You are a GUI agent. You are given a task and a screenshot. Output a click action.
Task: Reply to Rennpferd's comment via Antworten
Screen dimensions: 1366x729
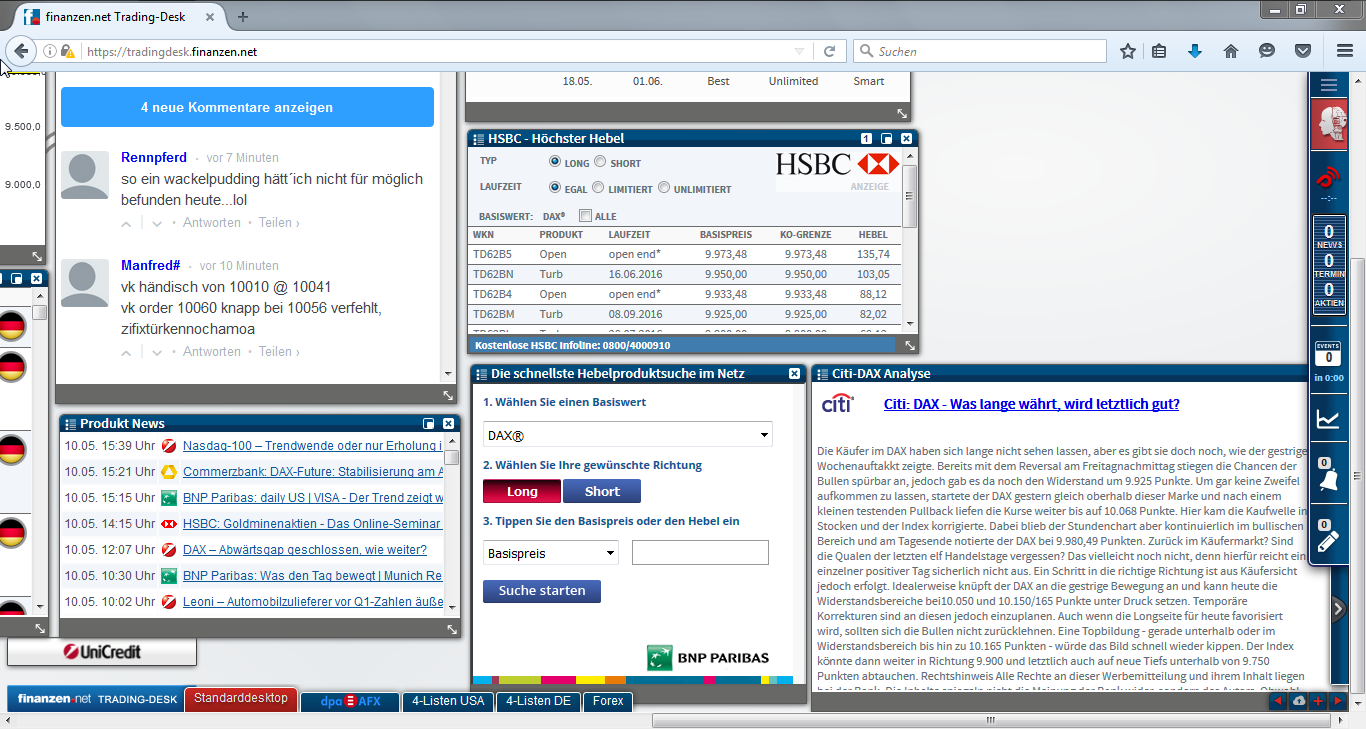212,223
